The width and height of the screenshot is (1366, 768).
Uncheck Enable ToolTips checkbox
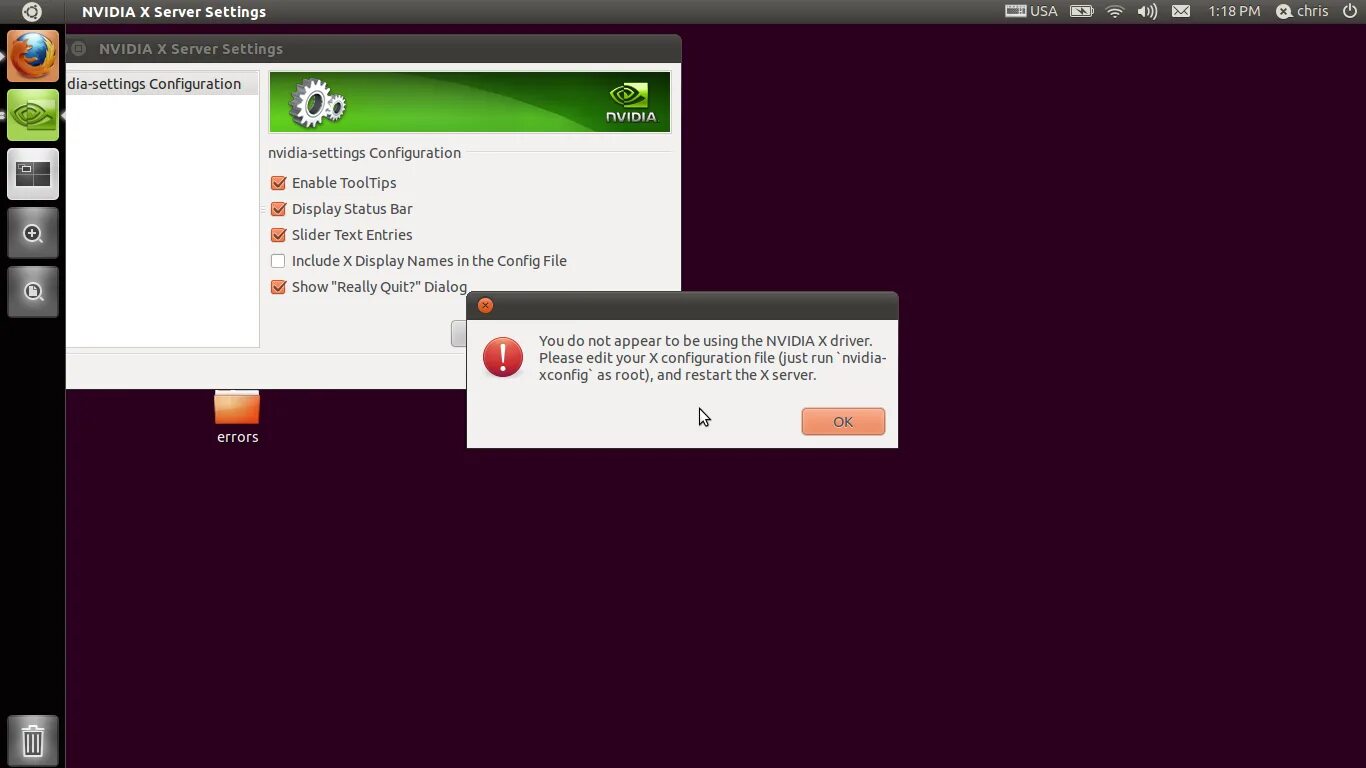tap(278, 183)
